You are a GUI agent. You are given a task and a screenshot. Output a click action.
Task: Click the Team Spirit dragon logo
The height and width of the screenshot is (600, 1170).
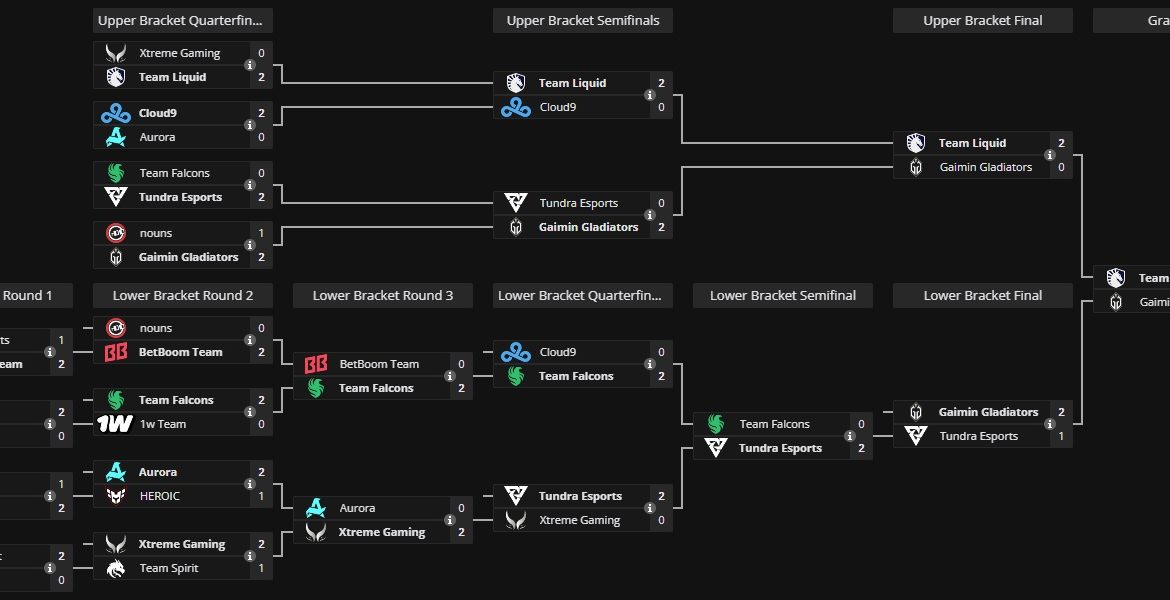116,568
